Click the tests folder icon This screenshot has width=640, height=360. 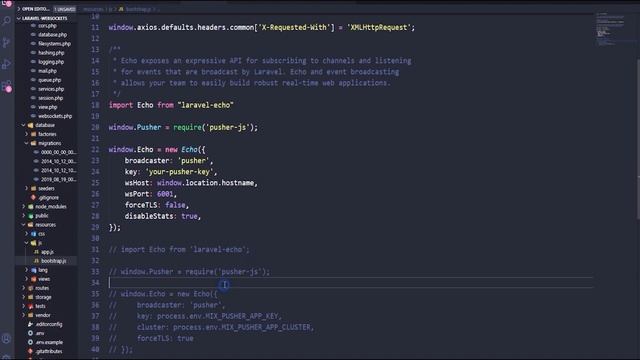(x=31, y=306)
